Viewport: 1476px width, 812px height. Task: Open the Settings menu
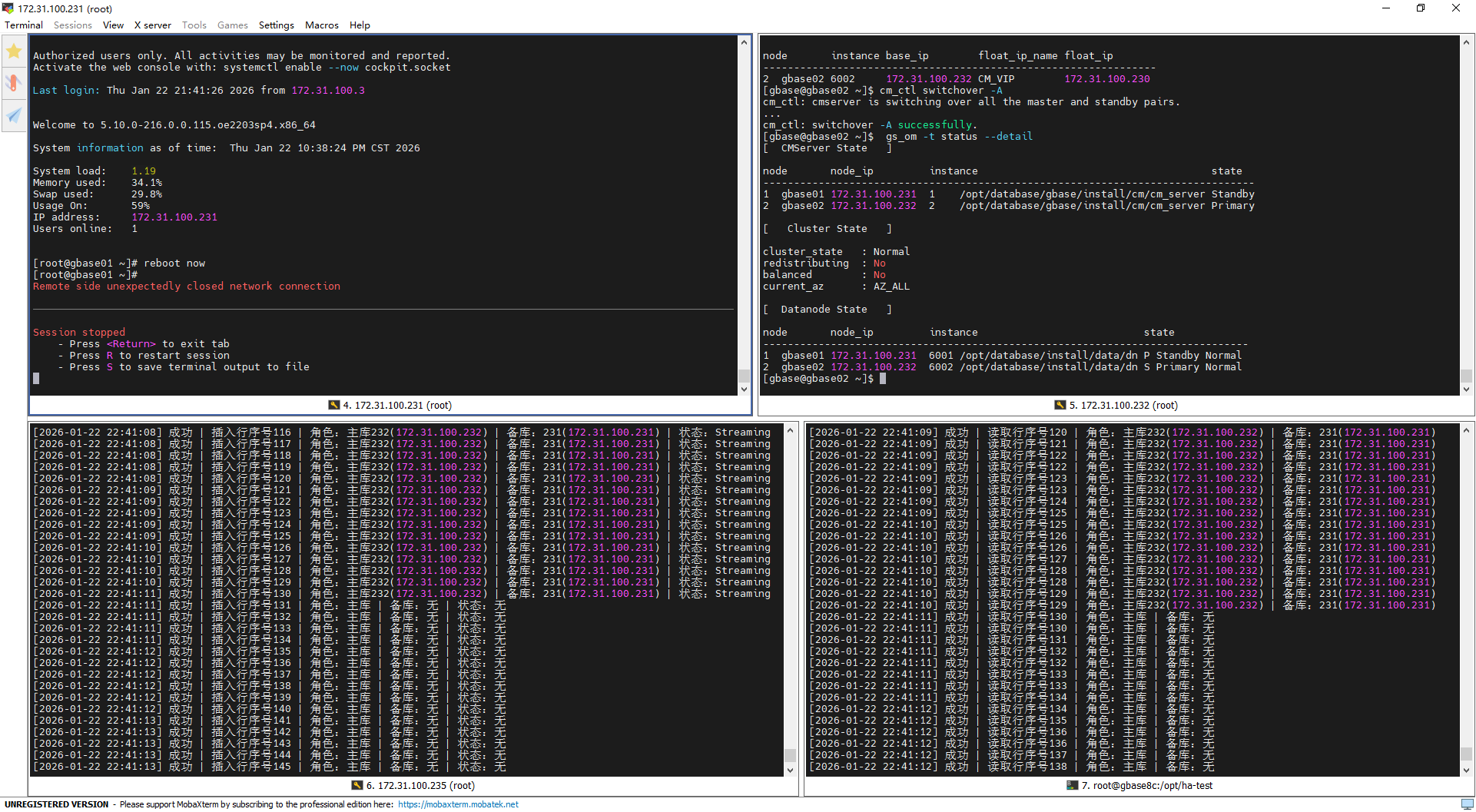276,25
